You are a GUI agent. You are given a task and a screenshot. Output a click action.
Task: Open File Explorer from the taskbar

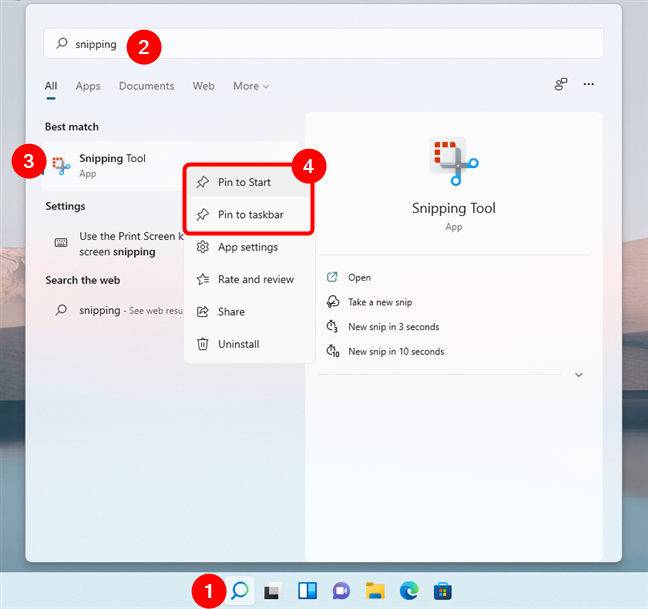375,592
